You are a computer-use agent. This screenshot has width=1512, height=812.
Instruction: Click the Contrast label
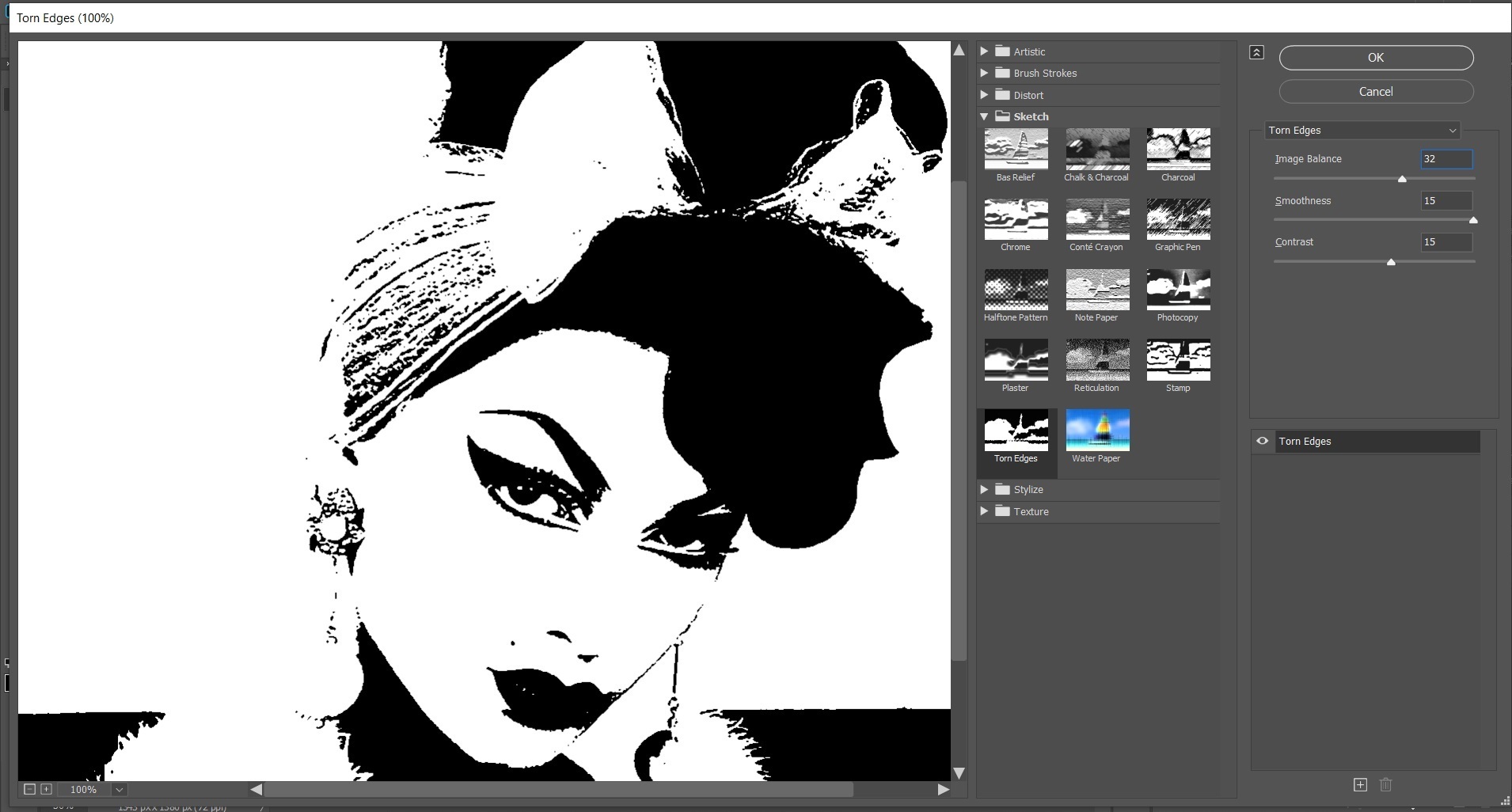click(1294, 242)
